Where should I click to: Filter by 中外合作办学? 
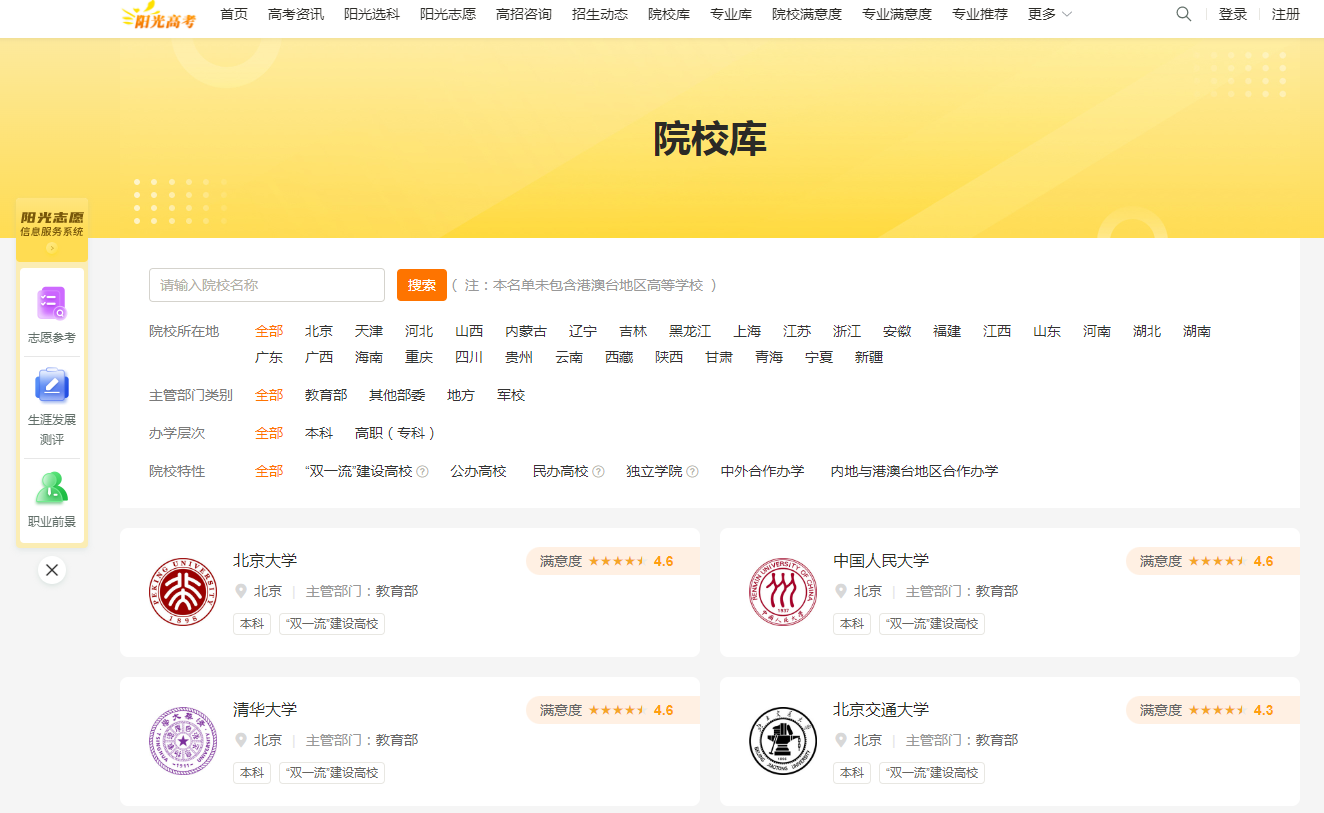pyautogui.click(x=763, y=471)
